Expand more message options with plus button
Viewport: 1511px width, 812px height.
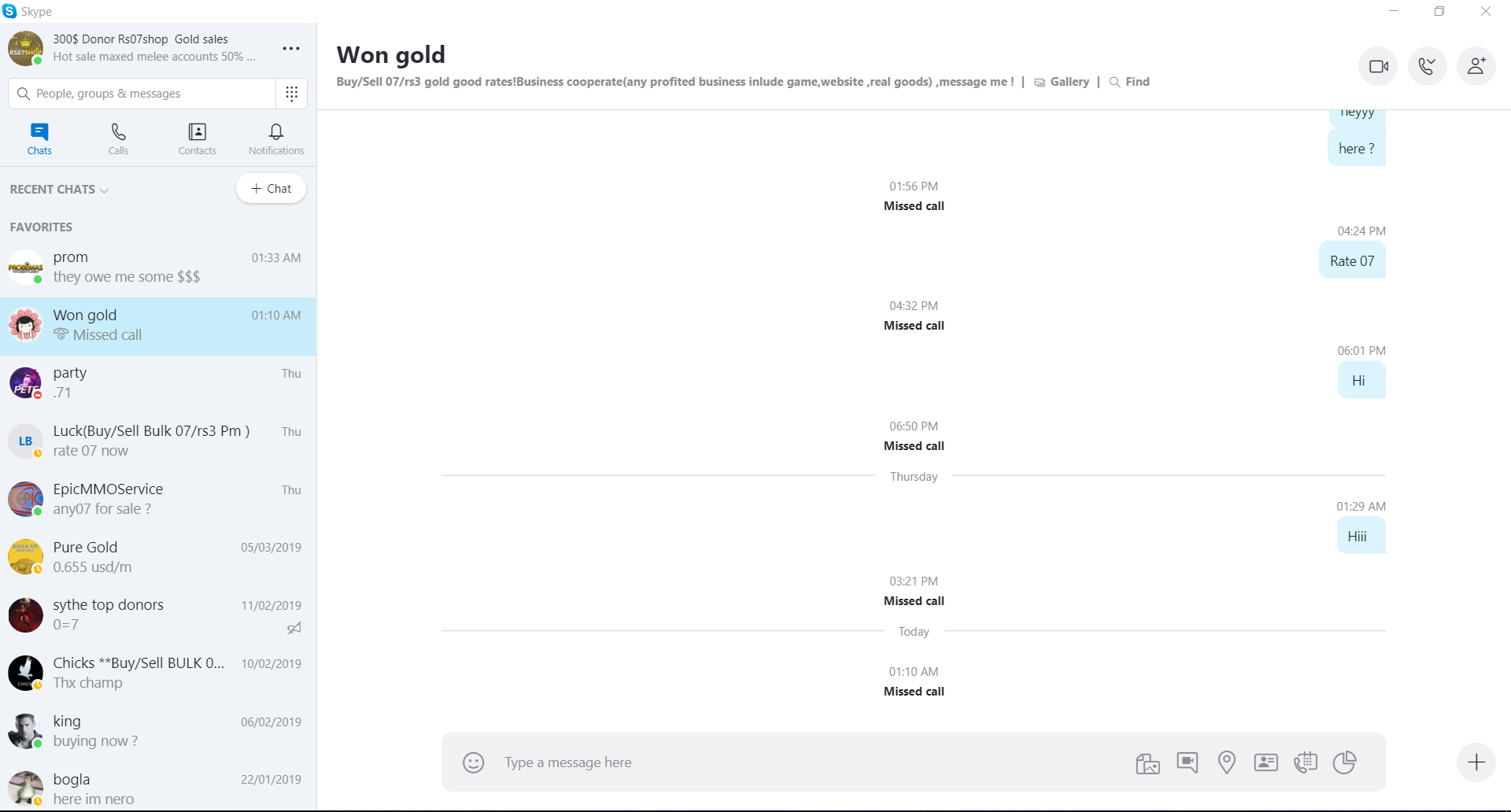click(x=1476, y=762)
